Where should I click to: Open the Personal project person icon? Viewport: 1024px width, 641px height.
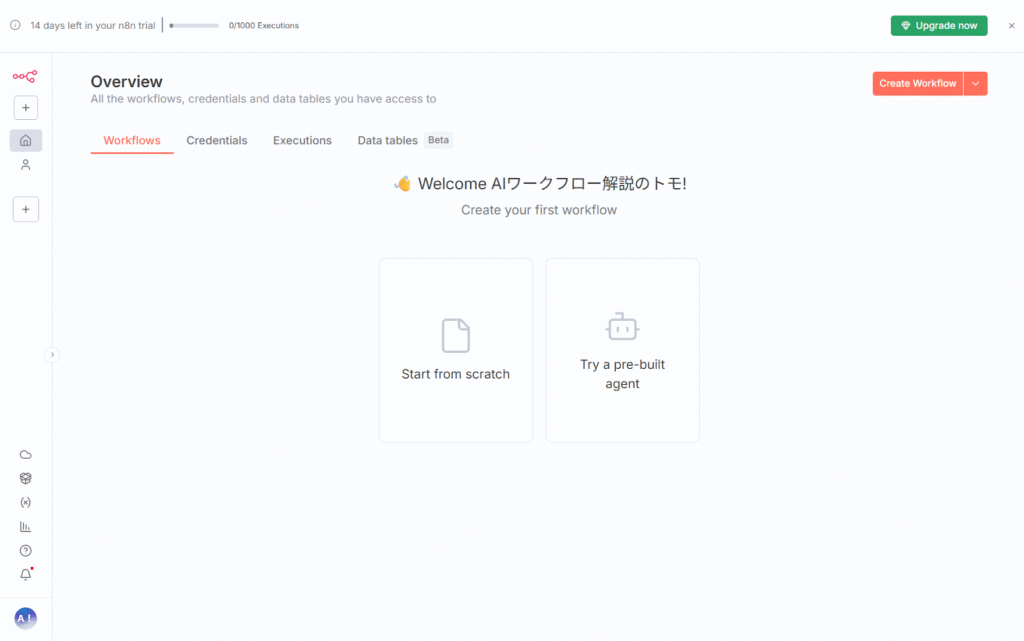tap(26, 165)
